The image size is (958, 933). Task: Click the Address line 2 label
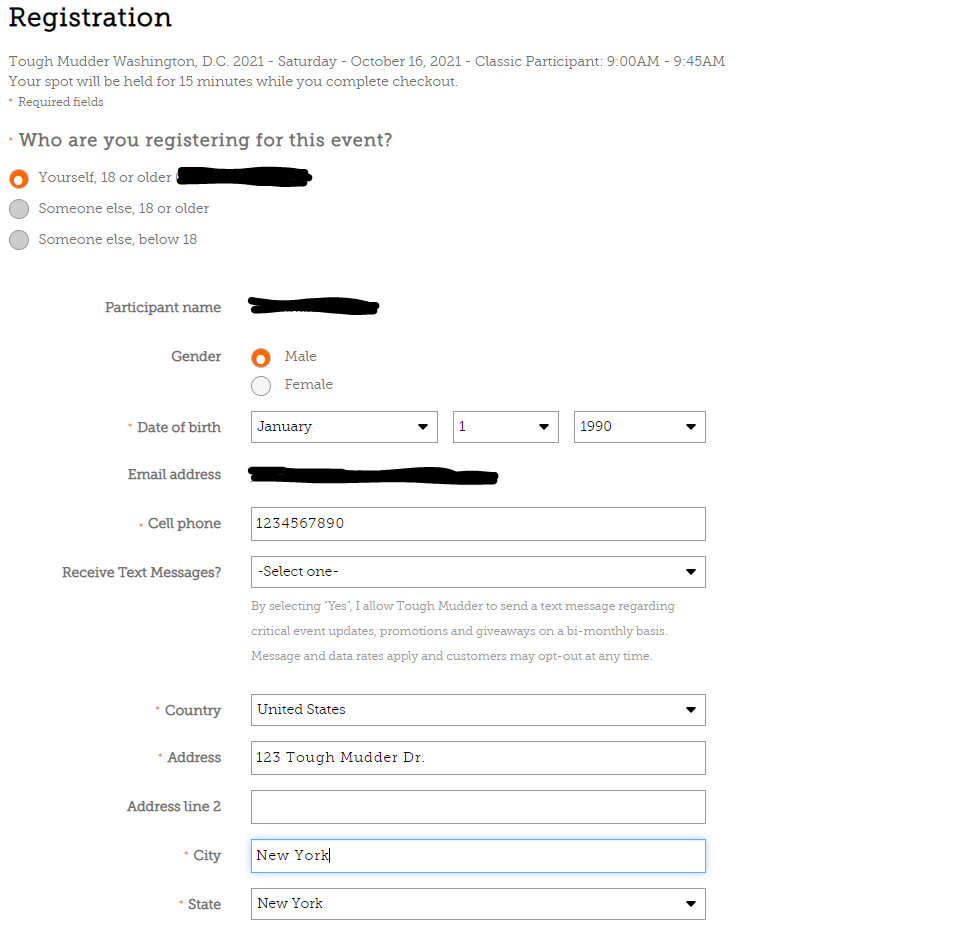point(174,807)
